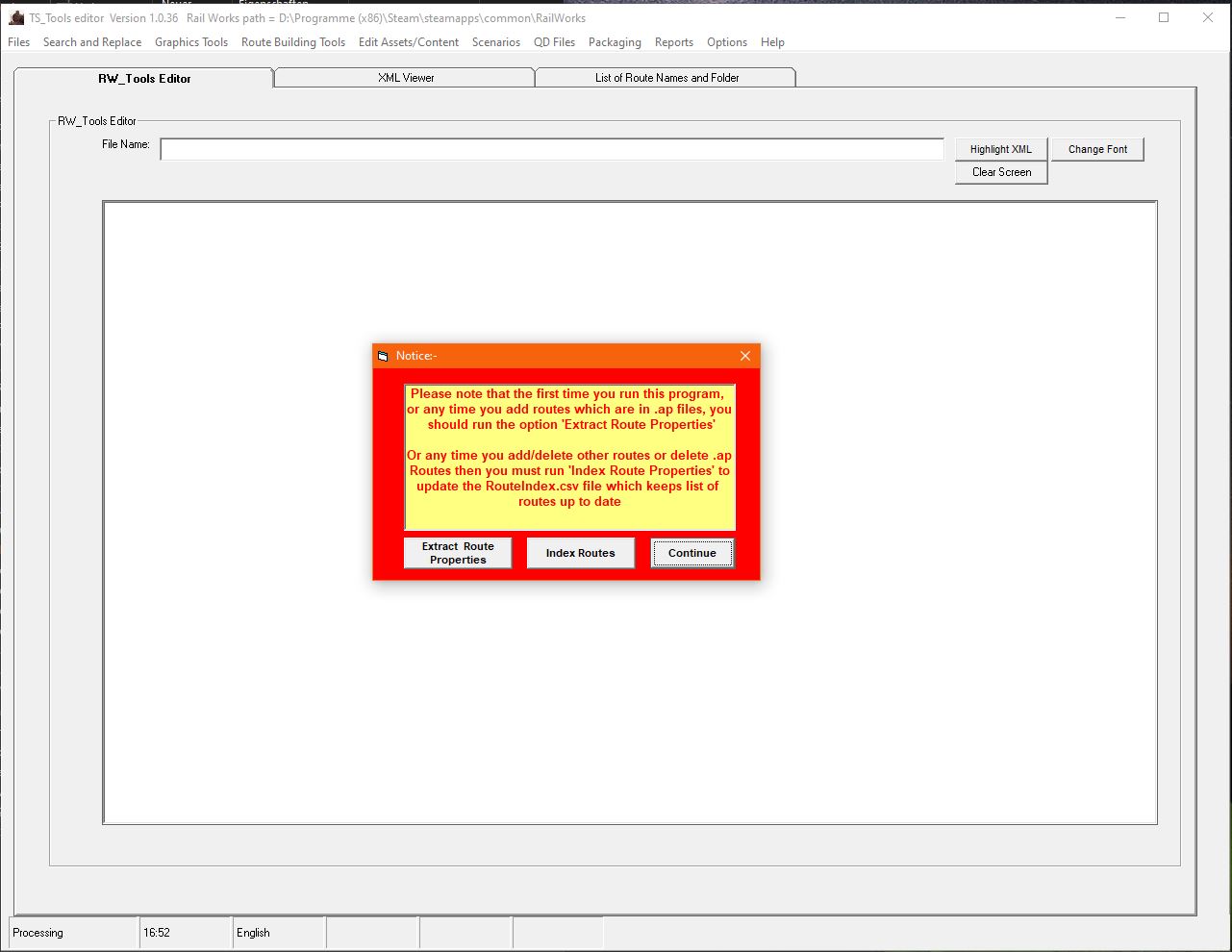This screenshot has width=1232, height=952.
Task: Open List of Route Names and Folder tab
Action: pos(666,78)
